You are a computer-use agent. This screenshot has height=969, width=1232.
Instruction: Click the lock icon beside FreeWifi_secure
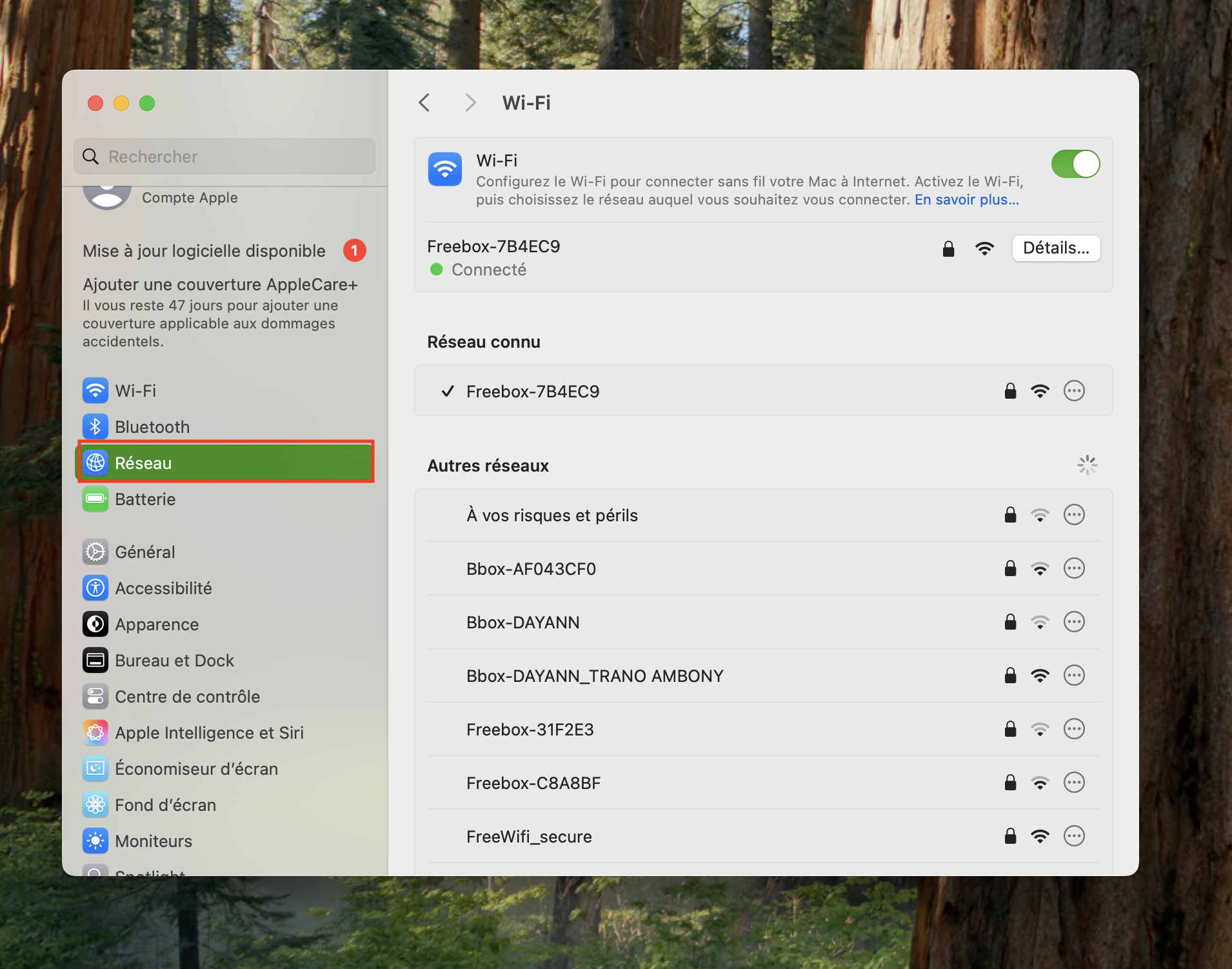coord(1009,836)
